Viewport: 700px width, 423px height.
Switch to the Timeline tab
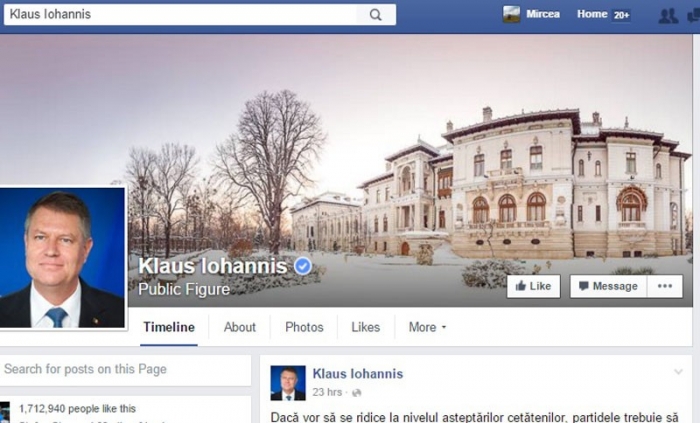coord(169,327)
